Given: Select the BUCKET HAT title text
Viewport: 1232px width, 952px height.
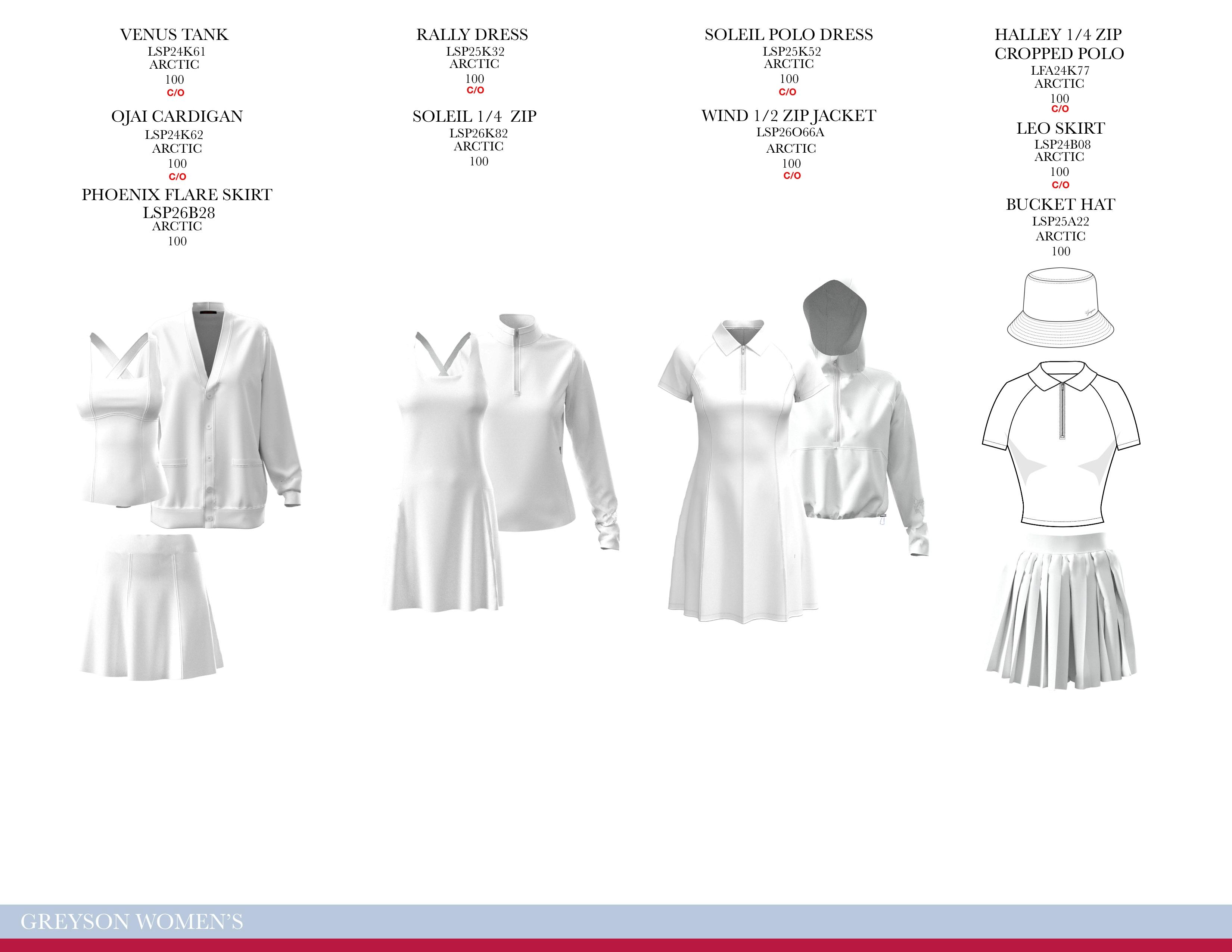Looking at the screenshot, I should (x=1061, y=205).
